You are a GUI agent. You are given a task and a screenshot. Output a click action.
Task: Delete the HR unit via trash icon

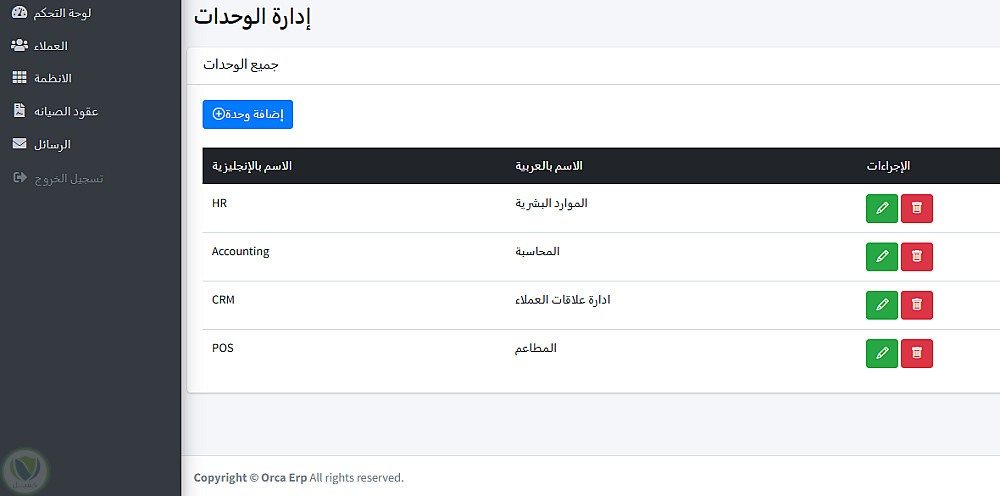tap(916, 208)
